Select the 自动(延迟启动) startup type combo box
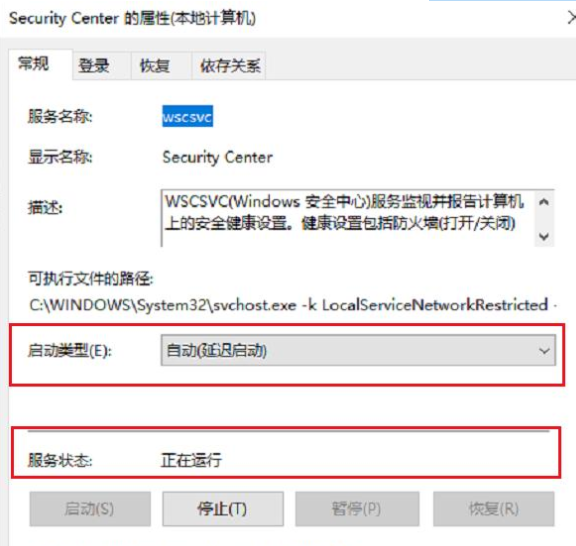Viewport: 576px width, 546px height. tap(358, 351)
